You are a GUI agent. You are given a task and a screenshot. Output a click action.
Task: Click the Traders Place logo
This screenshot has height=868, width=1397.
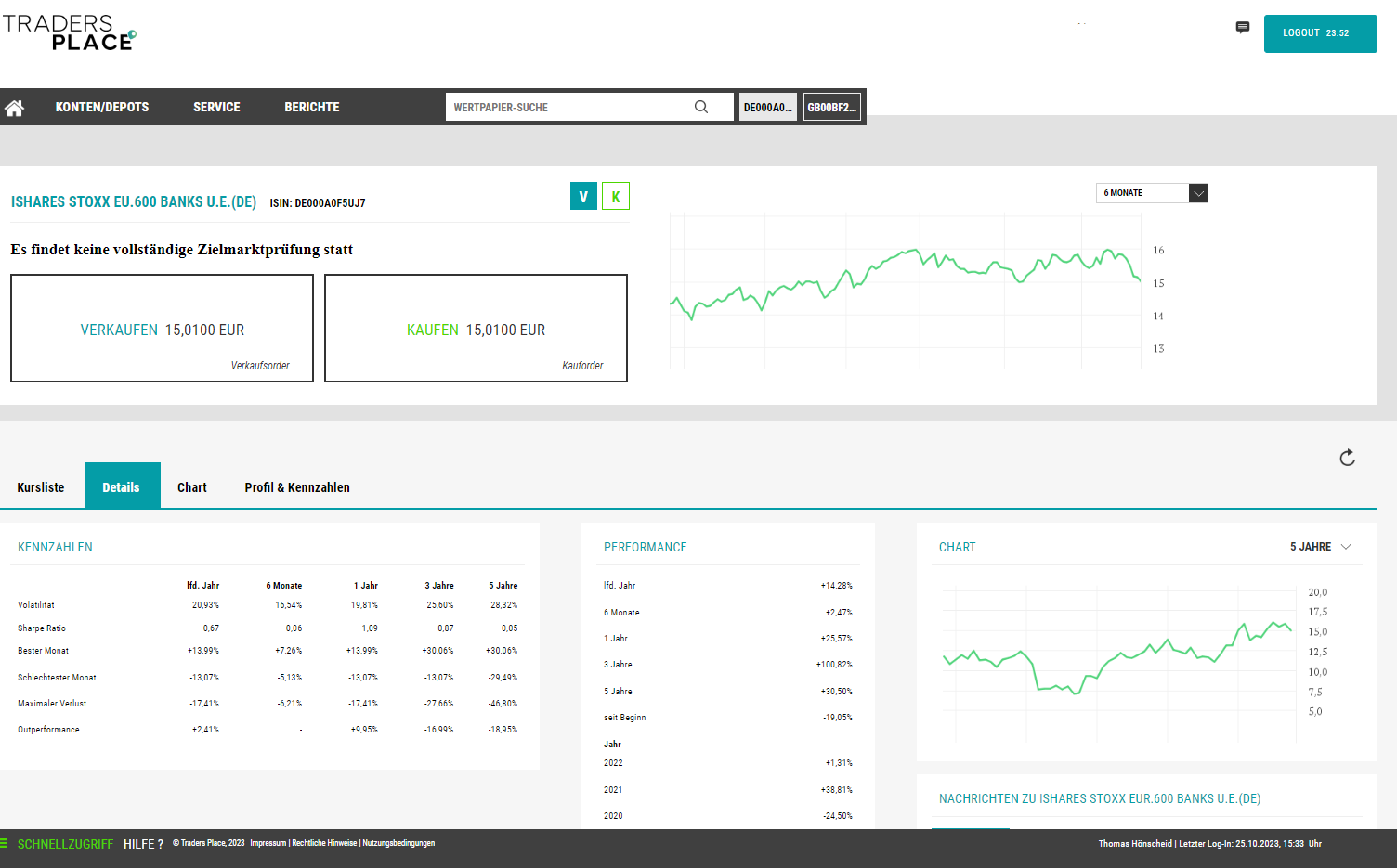(x=70, y=32)
